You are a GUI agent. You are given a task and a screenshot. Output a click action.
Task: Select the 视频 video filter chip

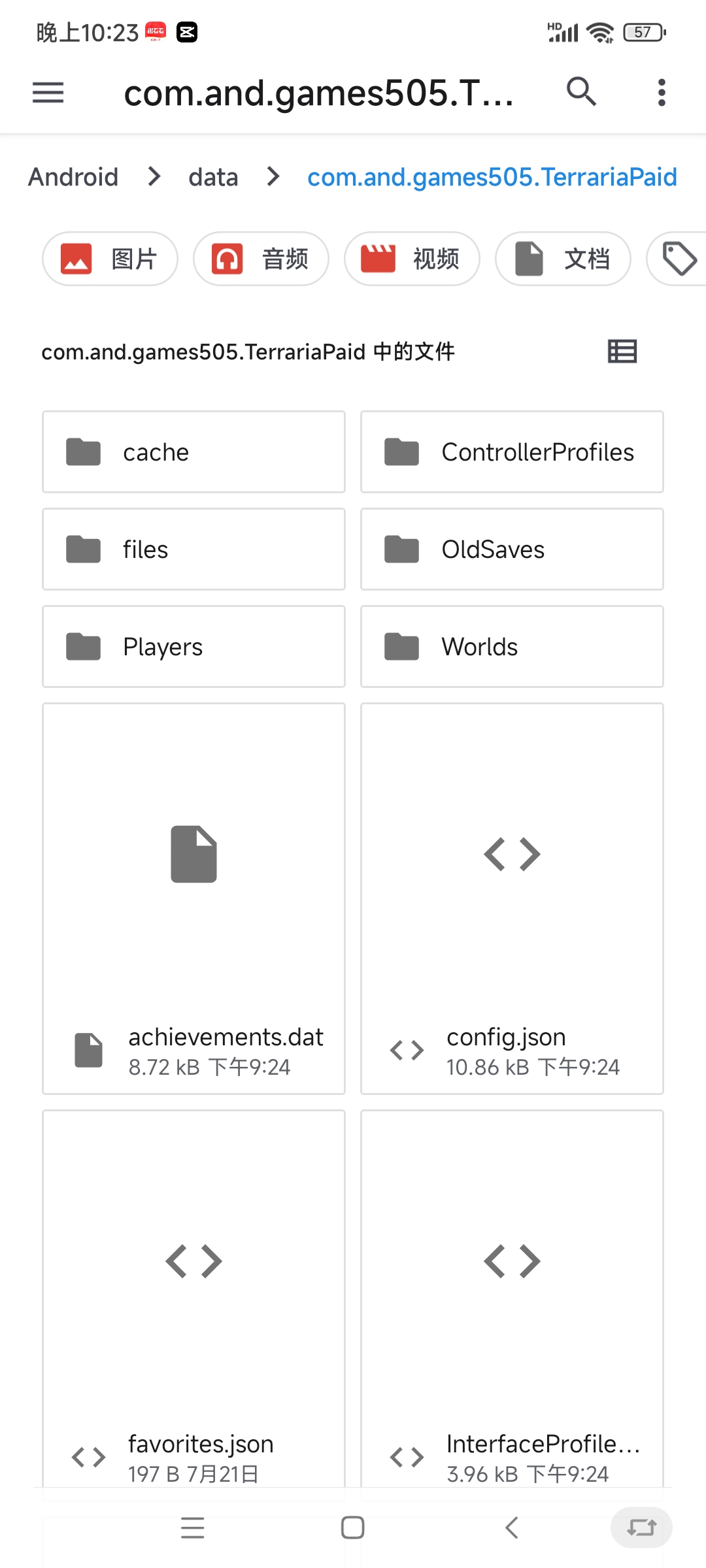click(x=412, y=259)
